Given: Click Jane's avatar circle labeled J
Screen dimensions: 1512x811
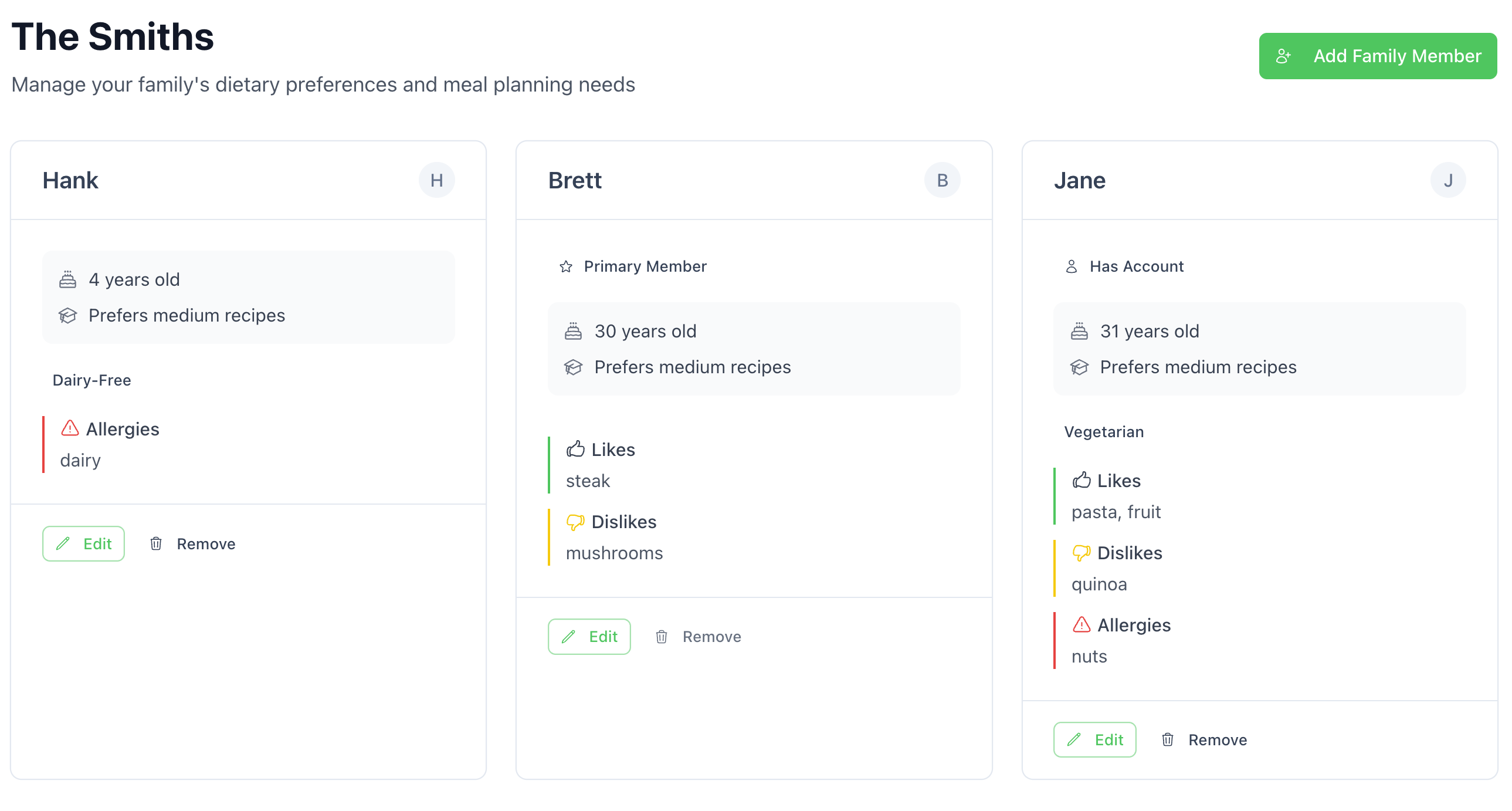Looking at the screenshot, I should [1448, 180].
